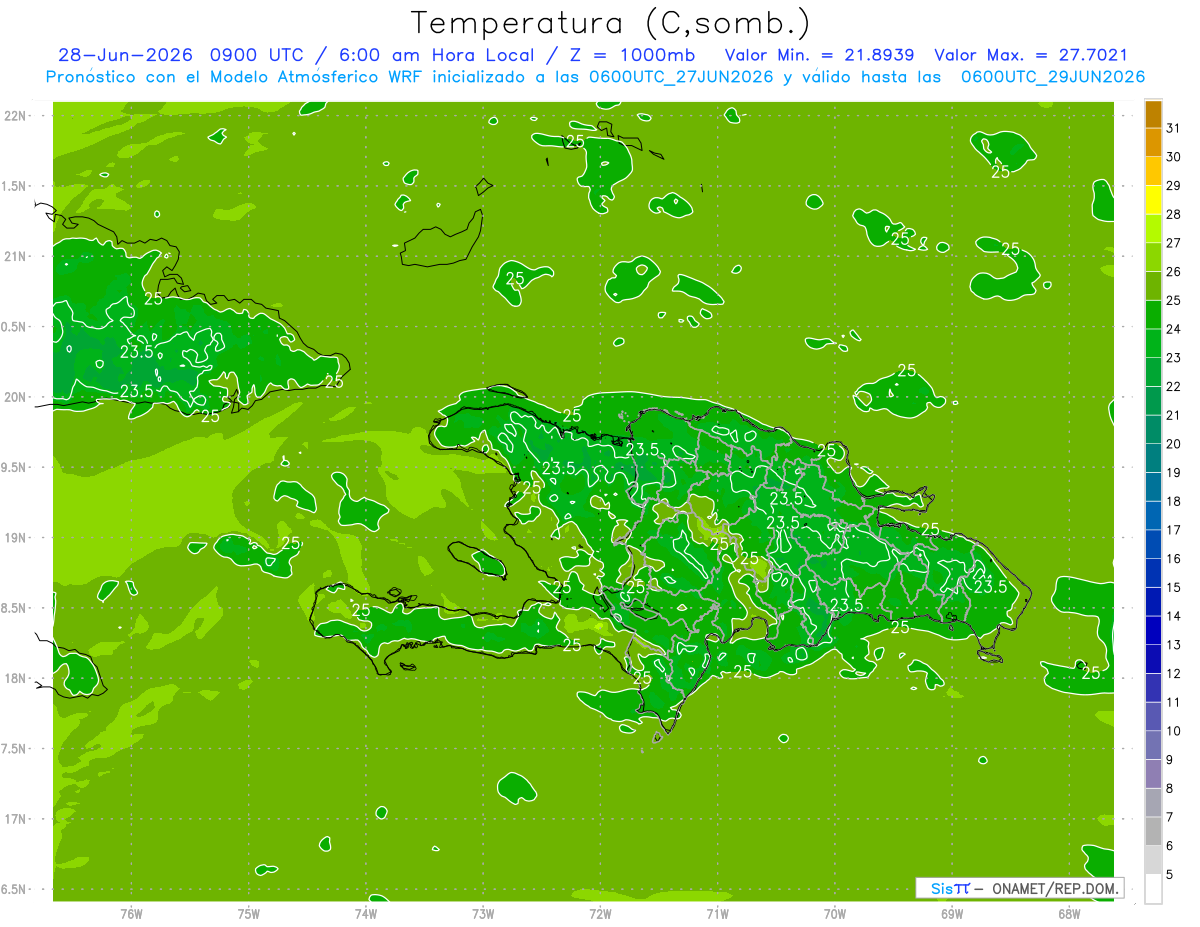Click the gray colorbar swatch between 6 and 7
This screenshot has width=1200, height=927.
(1153, 831)
